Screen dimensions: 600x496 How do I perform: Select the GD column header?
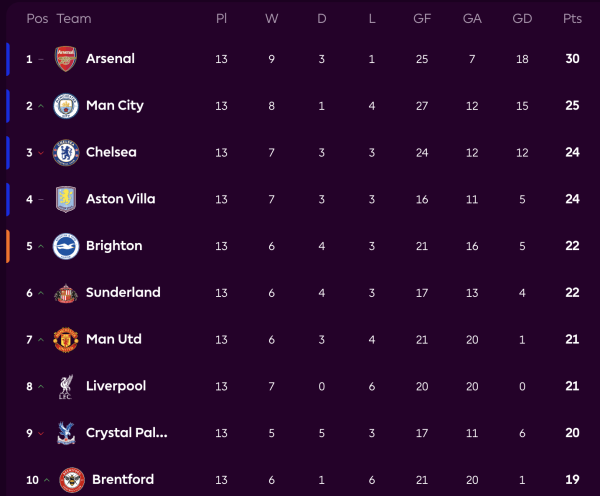click(x=521, y=19)
